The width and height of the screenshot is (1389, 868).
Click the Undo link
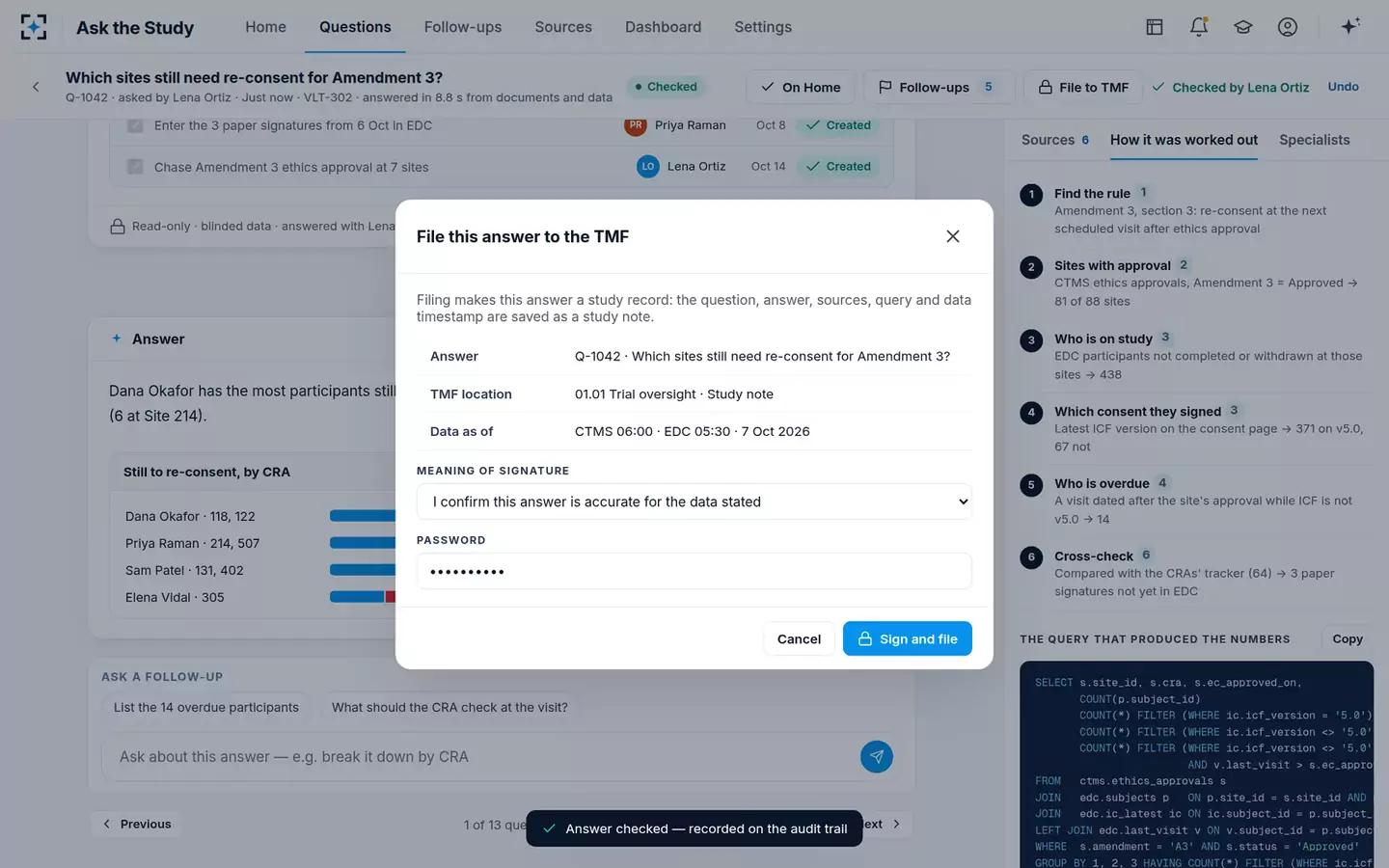[1343, 87]
